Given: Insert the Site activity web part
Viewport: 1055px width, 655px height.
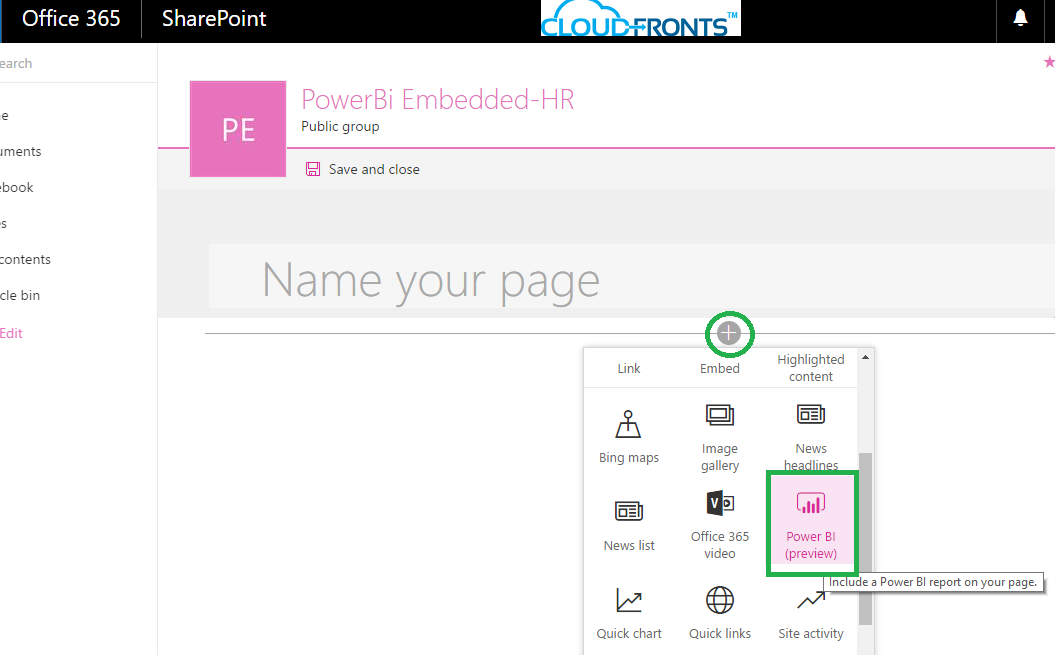Looking at the screenshot, I should pyautogui.click(x=811, y=613).
